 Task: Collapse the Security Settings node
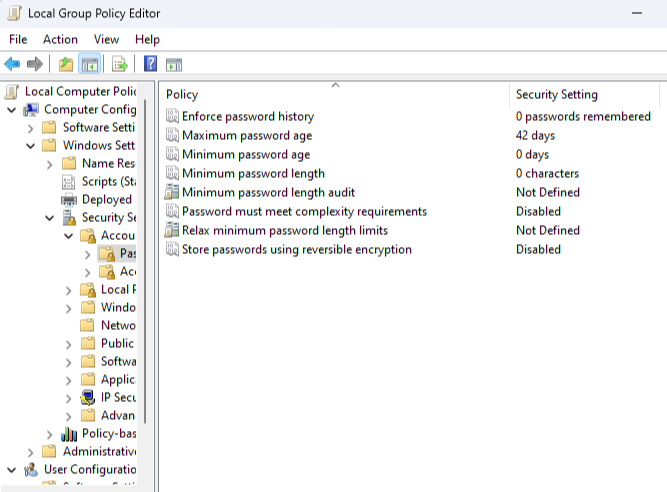click(50, 218)
